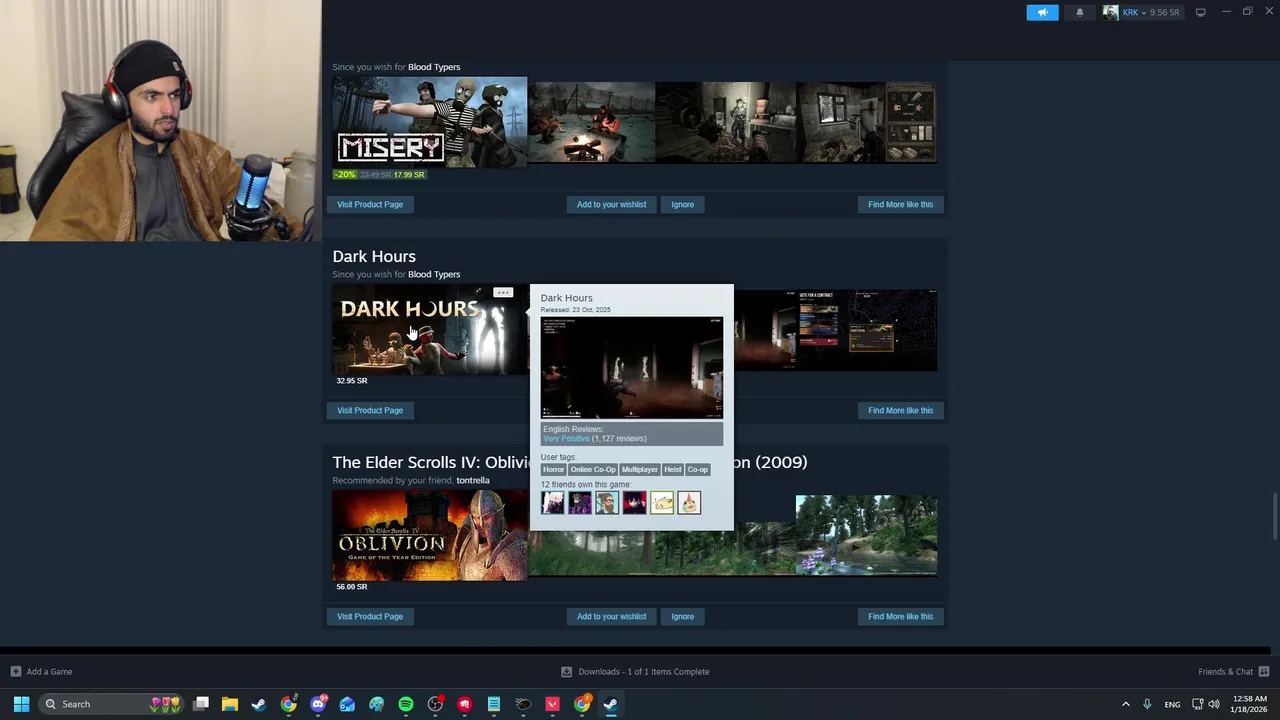Click the 32.95 SR Dark Hours price
The width and height of the screenshot is (1280, 720).
coord(352,381)
